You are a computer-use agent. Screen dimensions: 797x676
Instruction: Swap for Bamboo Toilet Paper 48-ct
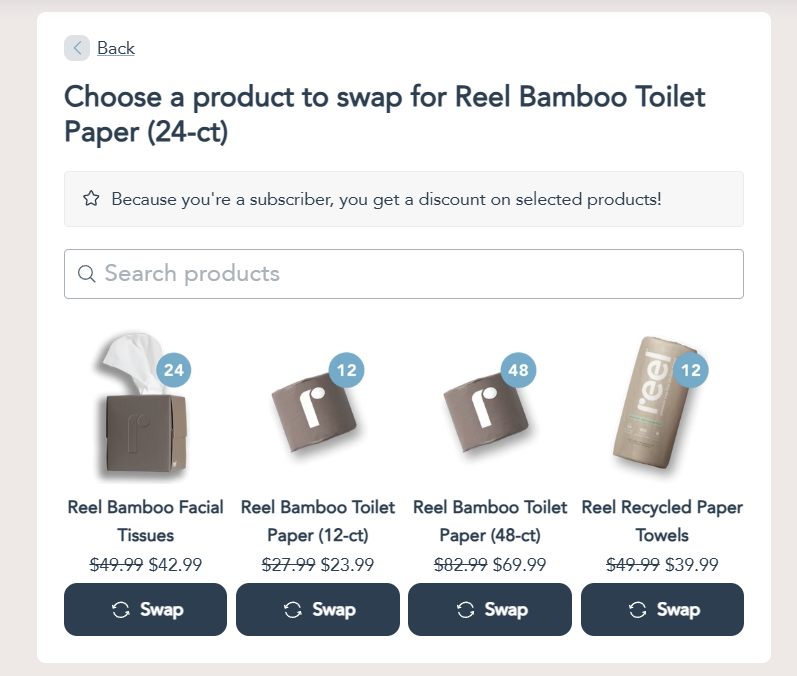490,609
